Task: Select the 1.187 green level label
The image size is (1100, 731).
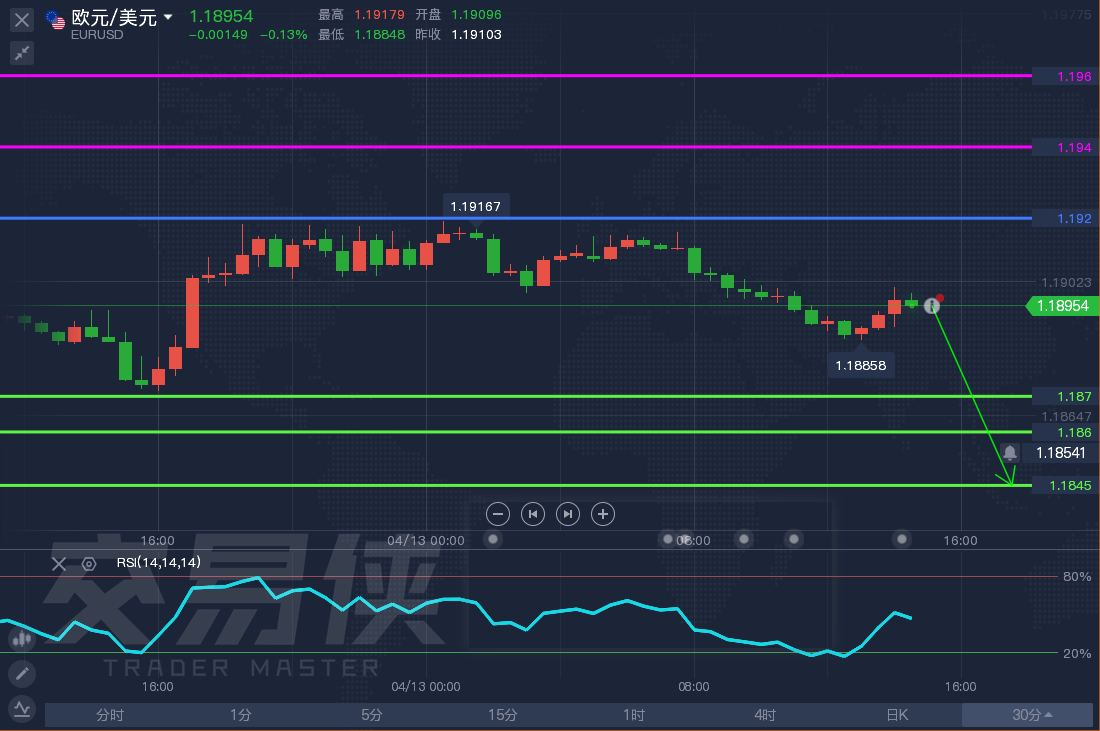Action: point(1064,396)
